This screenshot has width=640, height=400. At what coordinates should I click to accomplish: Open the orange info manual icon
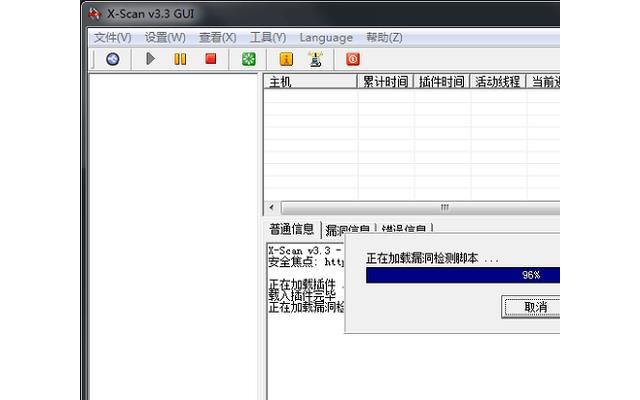(286, 59)
